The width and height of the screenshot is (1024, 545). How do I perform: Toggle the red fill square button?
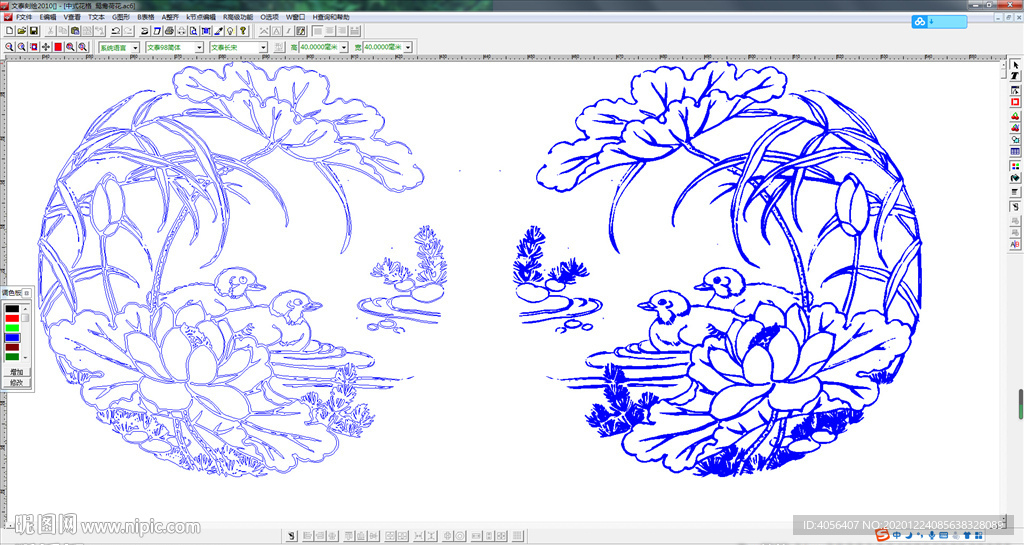tap(58, 47)
